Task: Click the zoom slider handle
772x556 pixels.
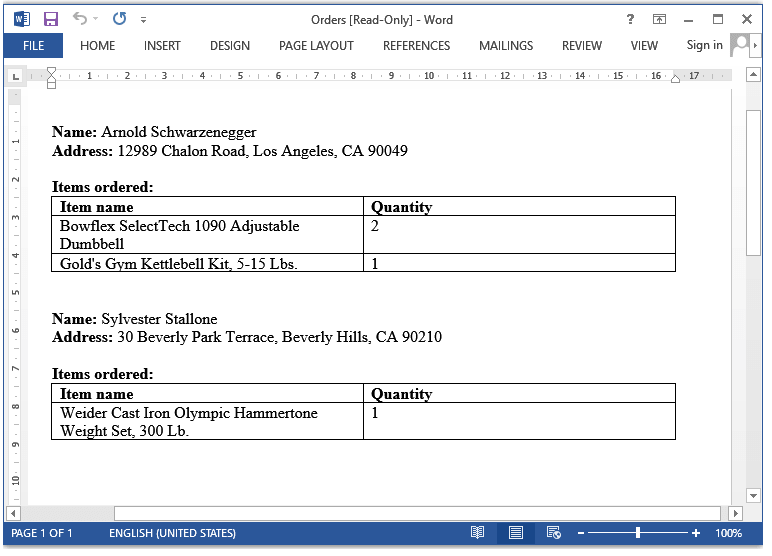Action: pyautogui.click(x=638, y=533)
